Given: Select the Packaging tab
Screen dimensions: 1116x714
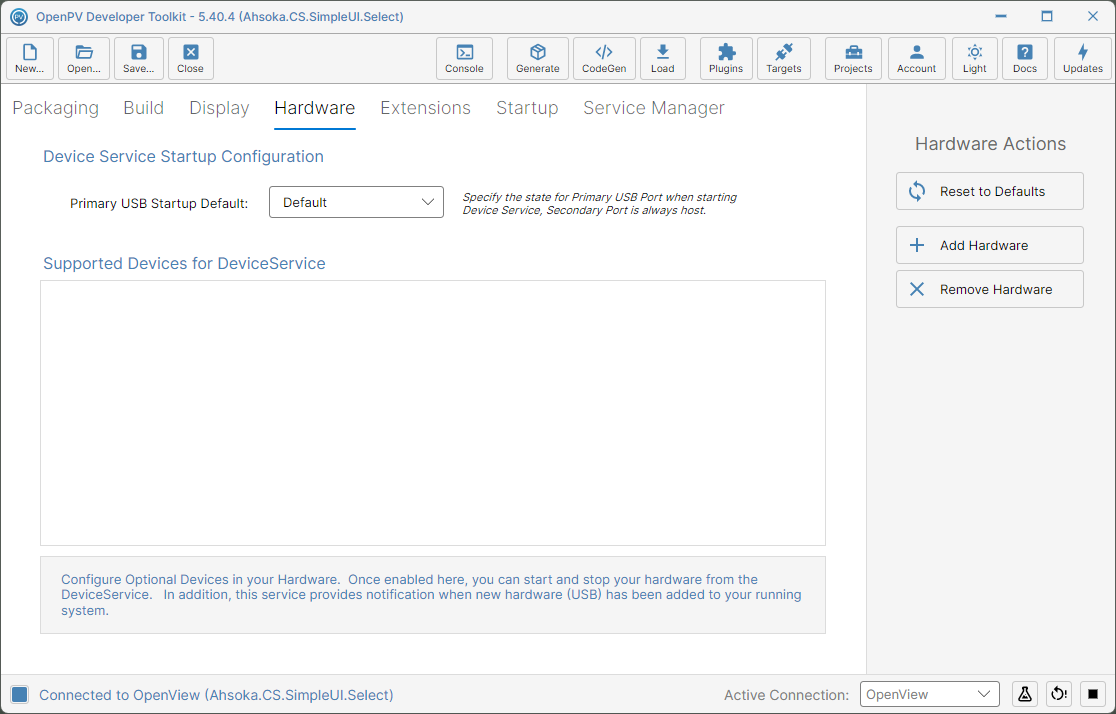Looking at the screenshot, I should pos(56,108).
